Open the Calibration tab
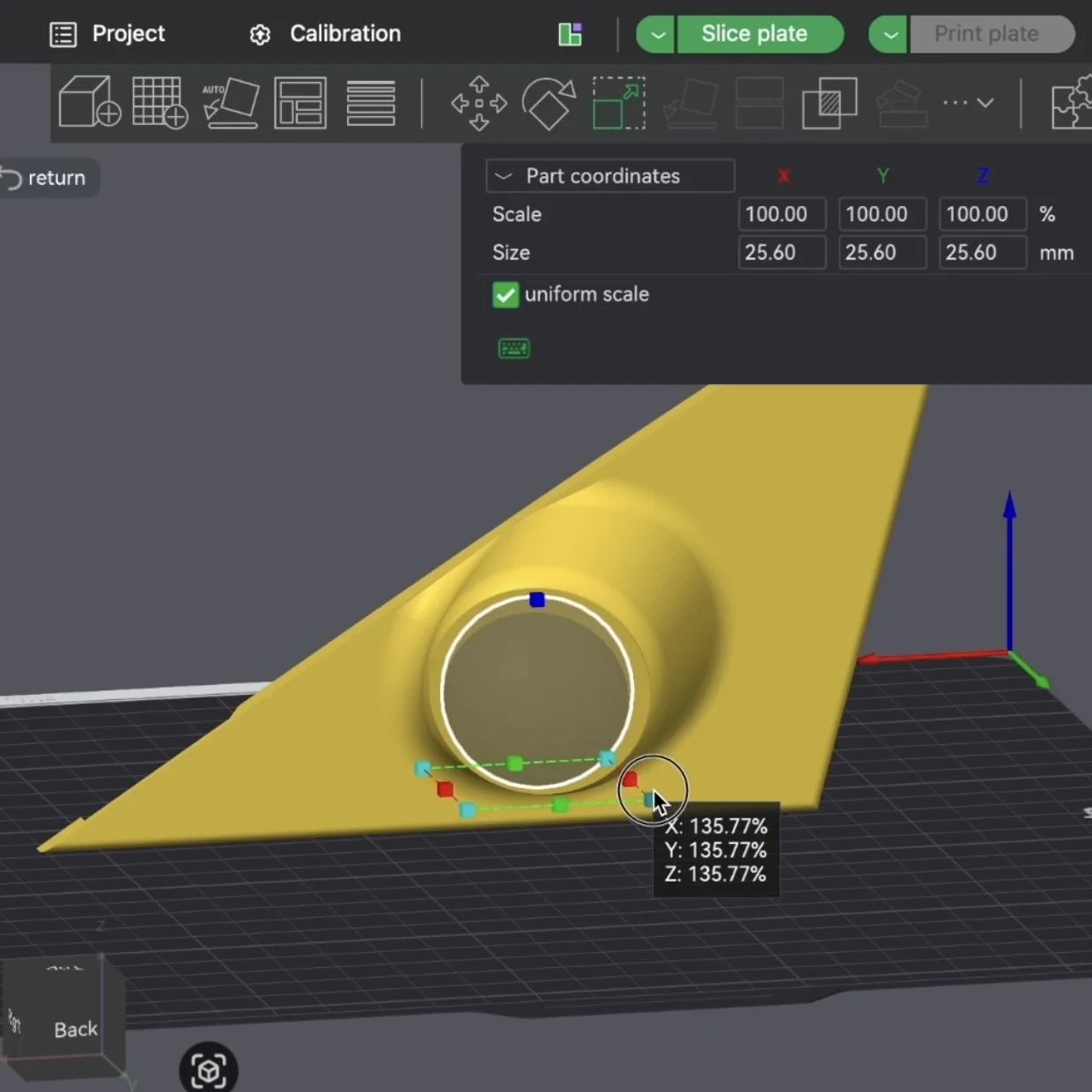This screenshot has width=1092, height=1092. point(325,33)
